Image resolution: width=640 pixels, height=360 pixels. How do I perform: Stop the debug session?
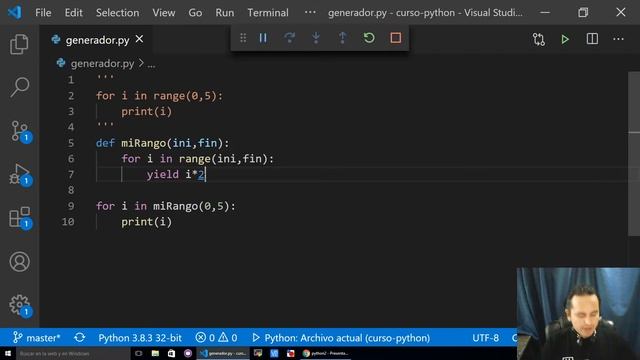(x=396, y=38)
